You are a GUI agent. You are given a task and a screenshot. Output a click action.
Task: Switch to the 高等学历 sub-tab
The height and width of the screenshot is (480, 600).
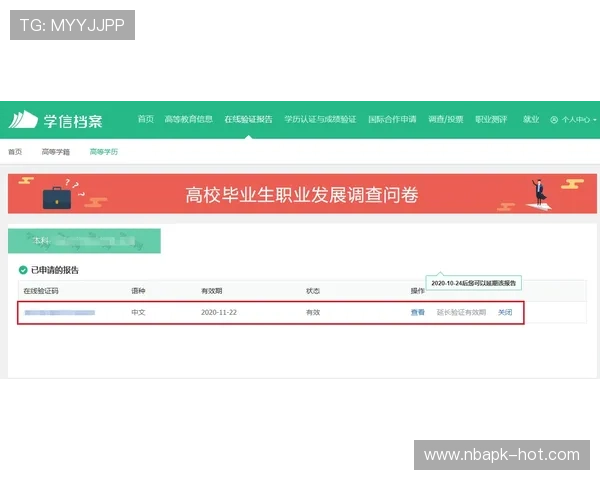pyautogui.click(x=104, y=152)
